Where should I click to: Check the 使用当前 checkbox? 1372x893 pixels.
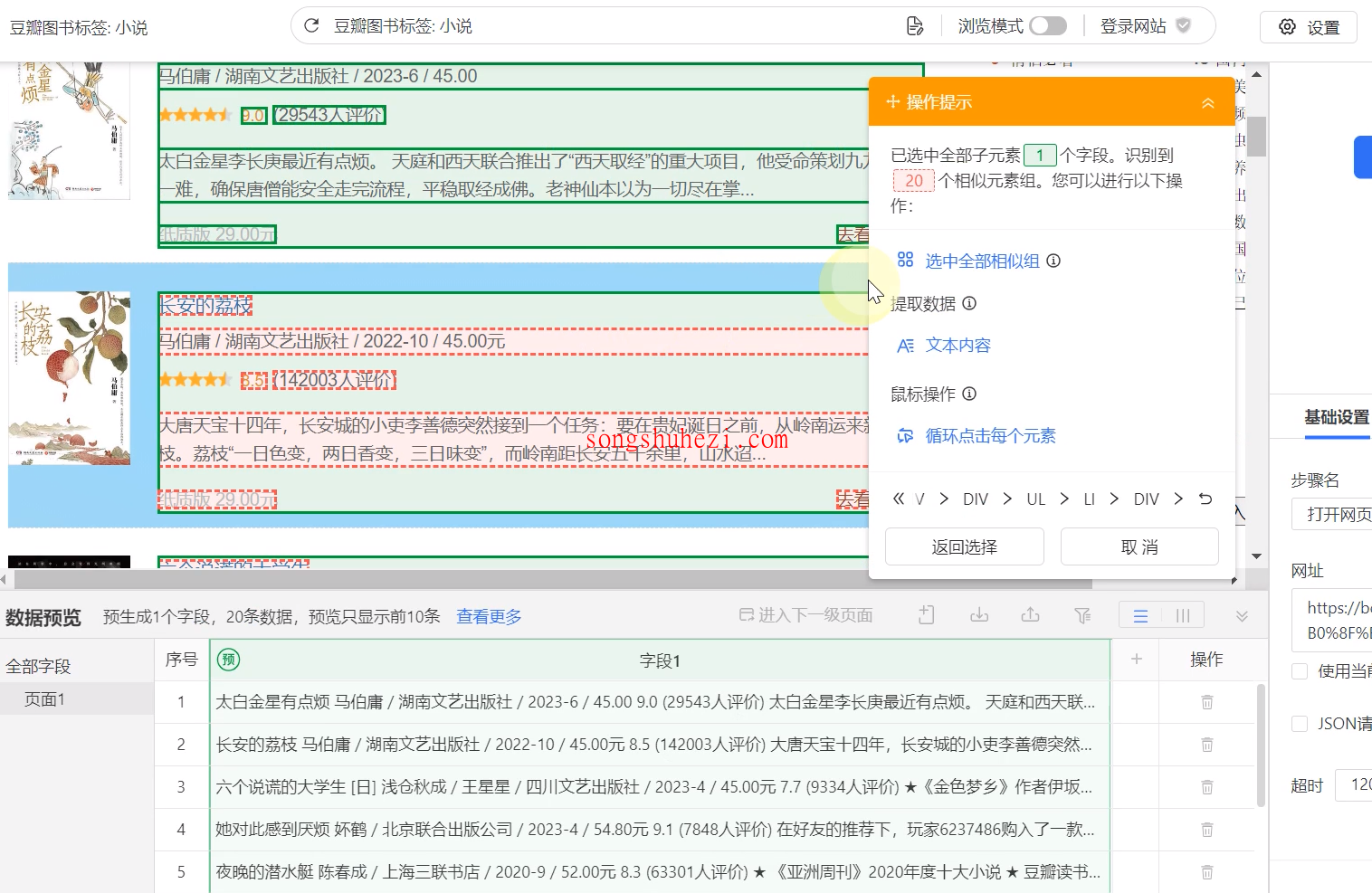tap(1300, 670)
